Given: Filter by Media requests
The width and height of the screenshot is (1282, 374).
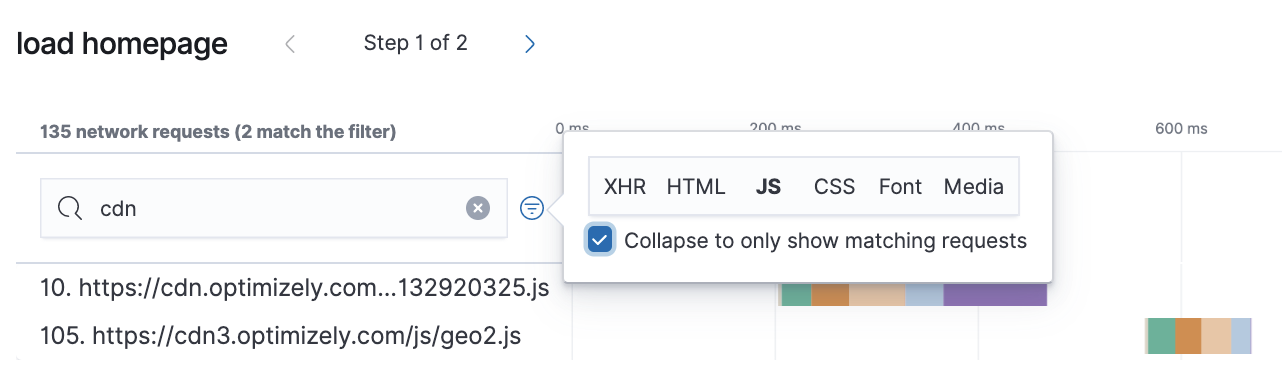Looking at the screenshot, I should click(x=973, y=187).
